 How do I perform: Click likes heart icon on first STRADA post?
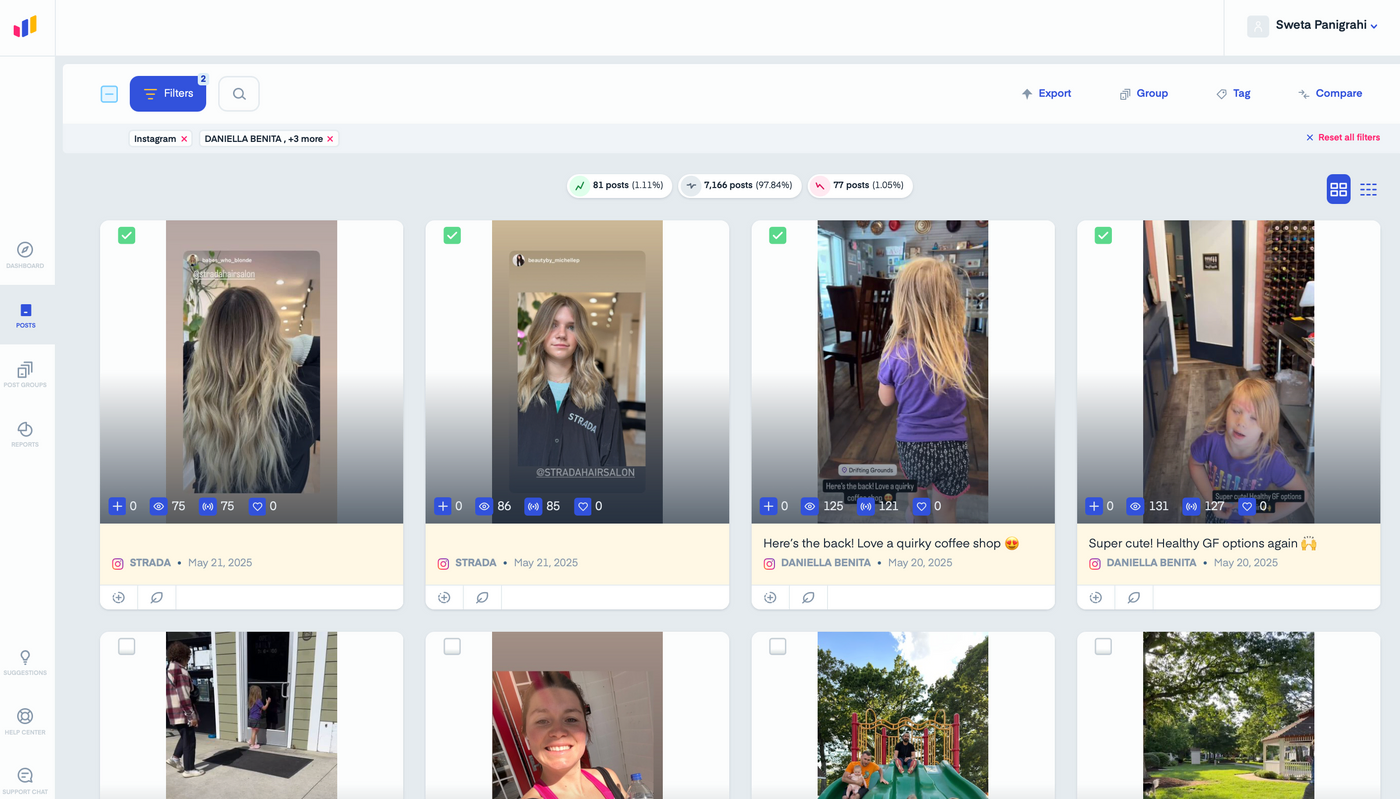click(257, 506)
